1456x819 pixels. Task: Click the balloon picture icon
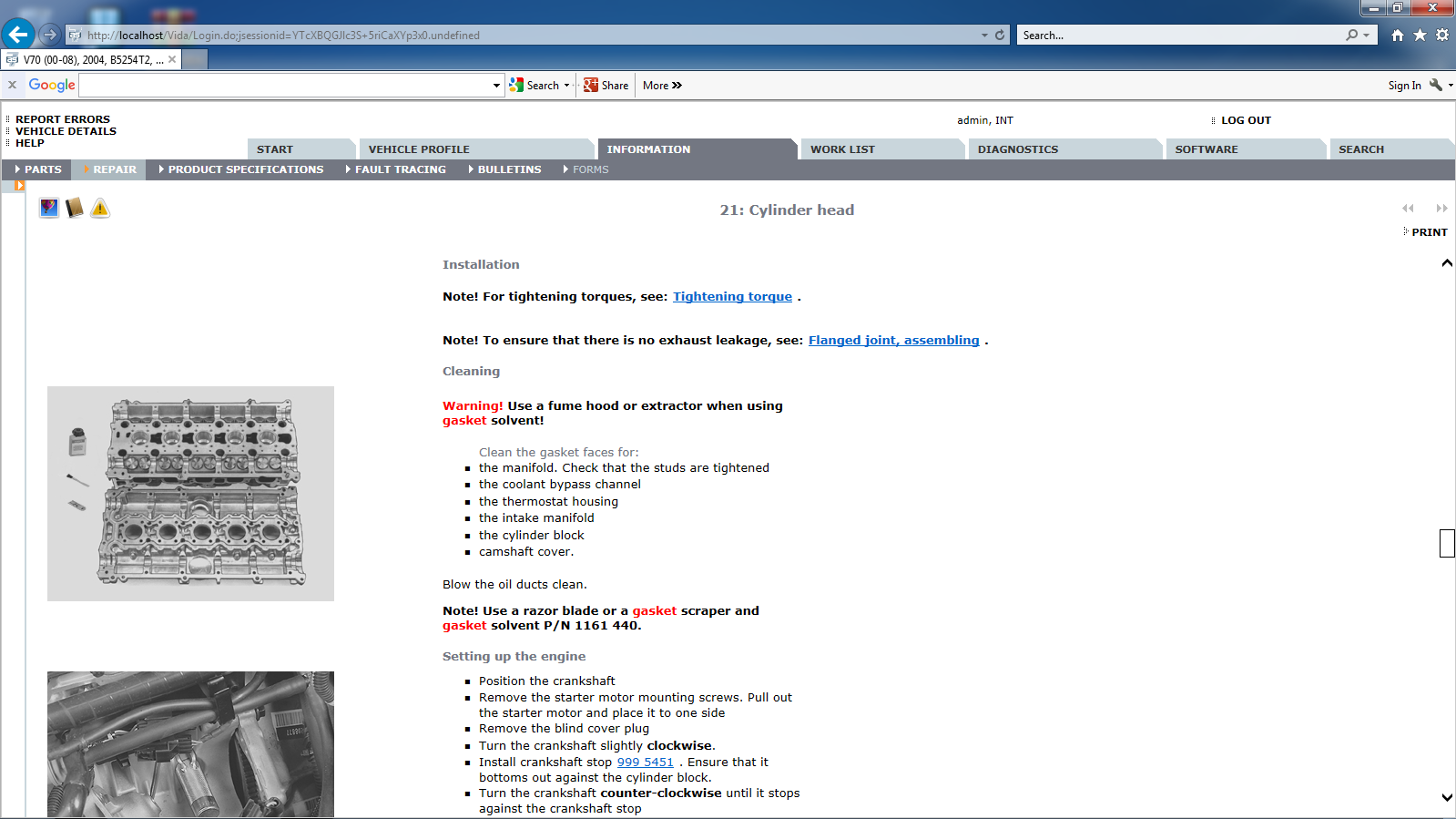click(49, 209)
